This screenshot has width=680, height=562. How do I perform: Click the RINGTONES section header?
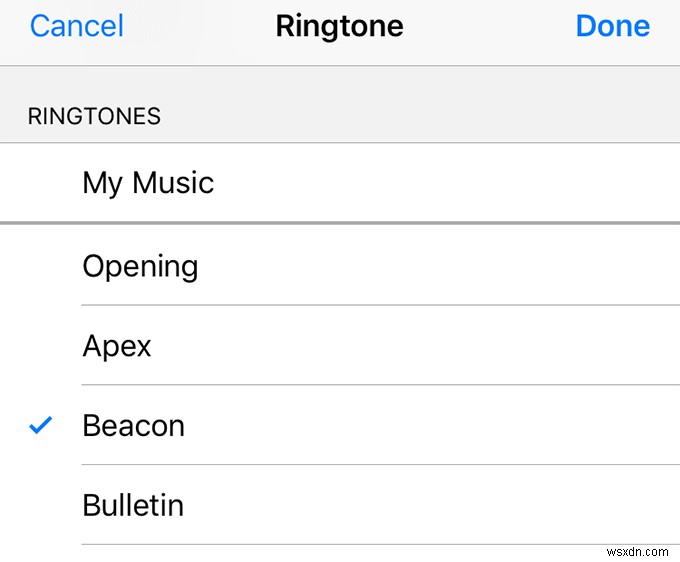94,116
